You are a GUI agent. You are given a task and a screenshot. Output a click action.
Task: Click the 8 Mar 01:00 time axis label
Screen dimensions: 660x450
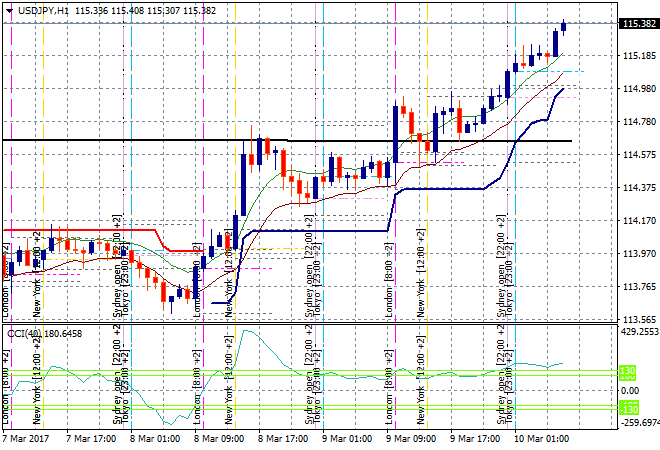click(x=153, y=438)
